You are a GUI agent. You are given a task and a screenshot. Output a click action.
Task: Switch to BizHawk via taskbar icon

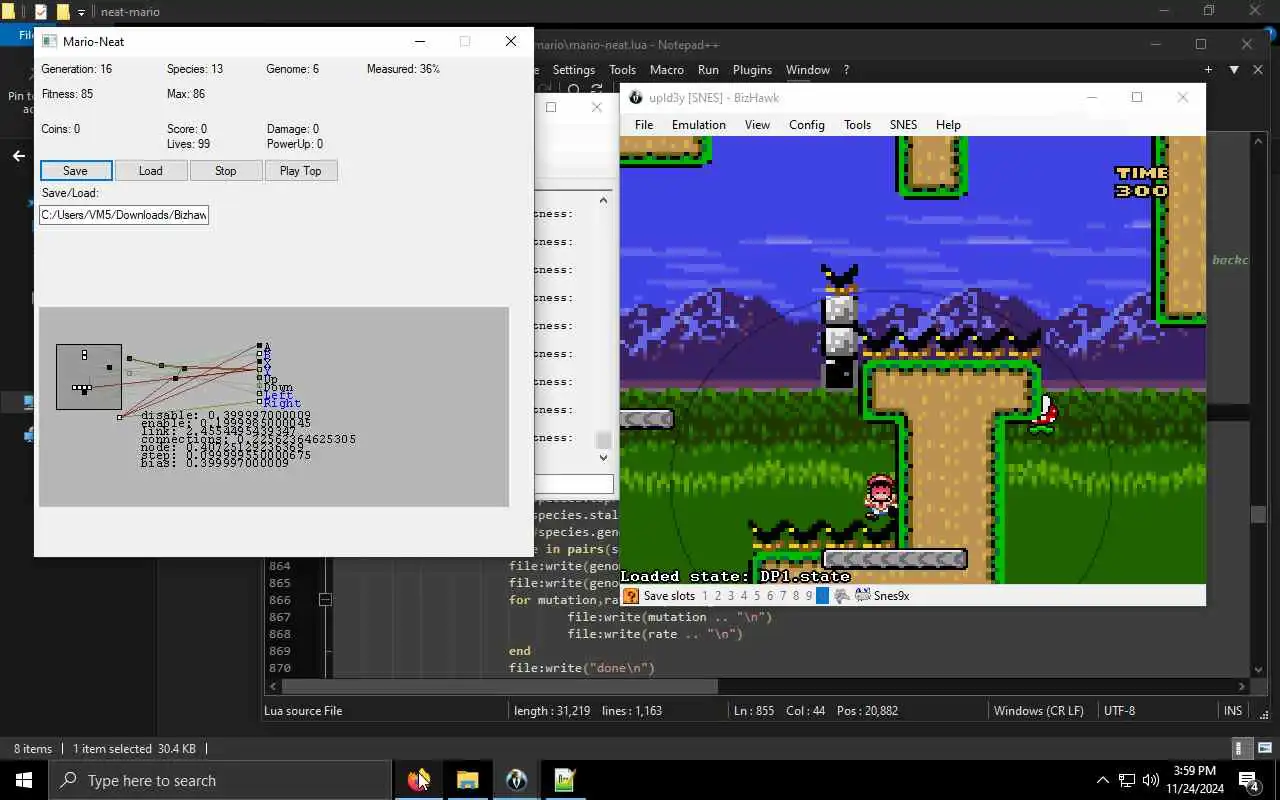[516, 780]
